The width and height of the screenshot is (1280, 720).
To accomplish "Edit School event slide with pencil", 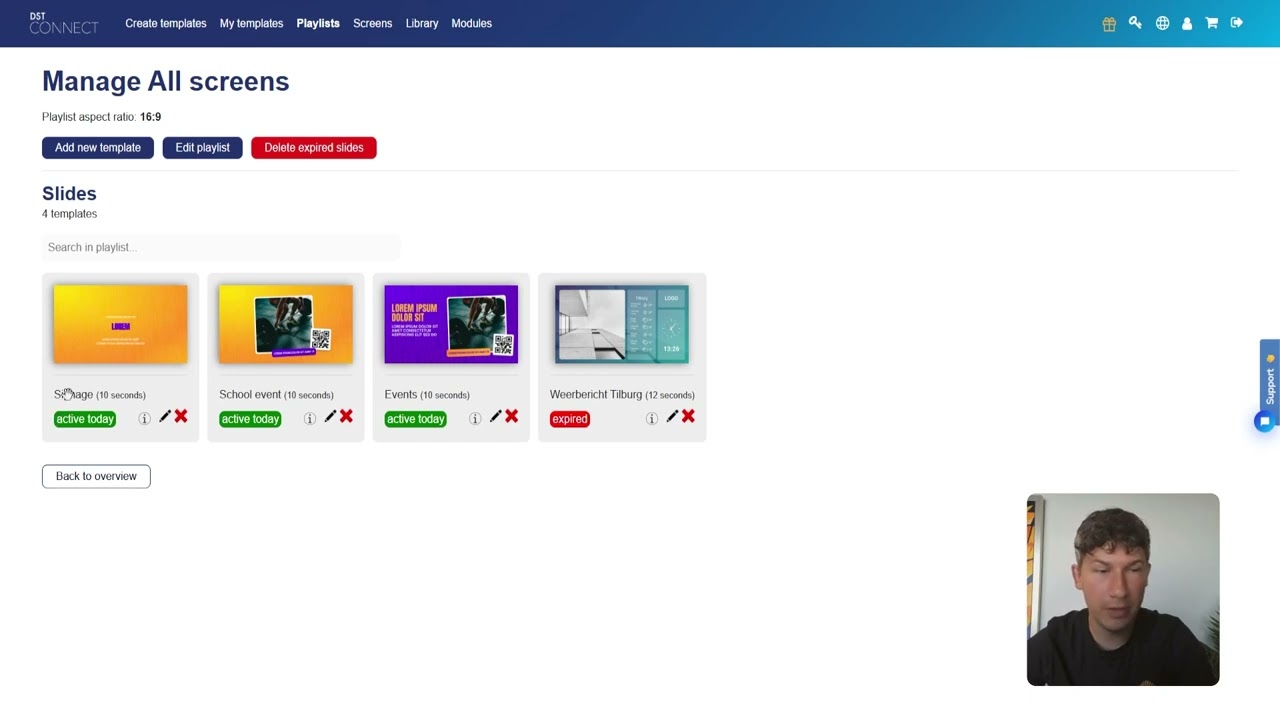I will (x=330, y=417).
